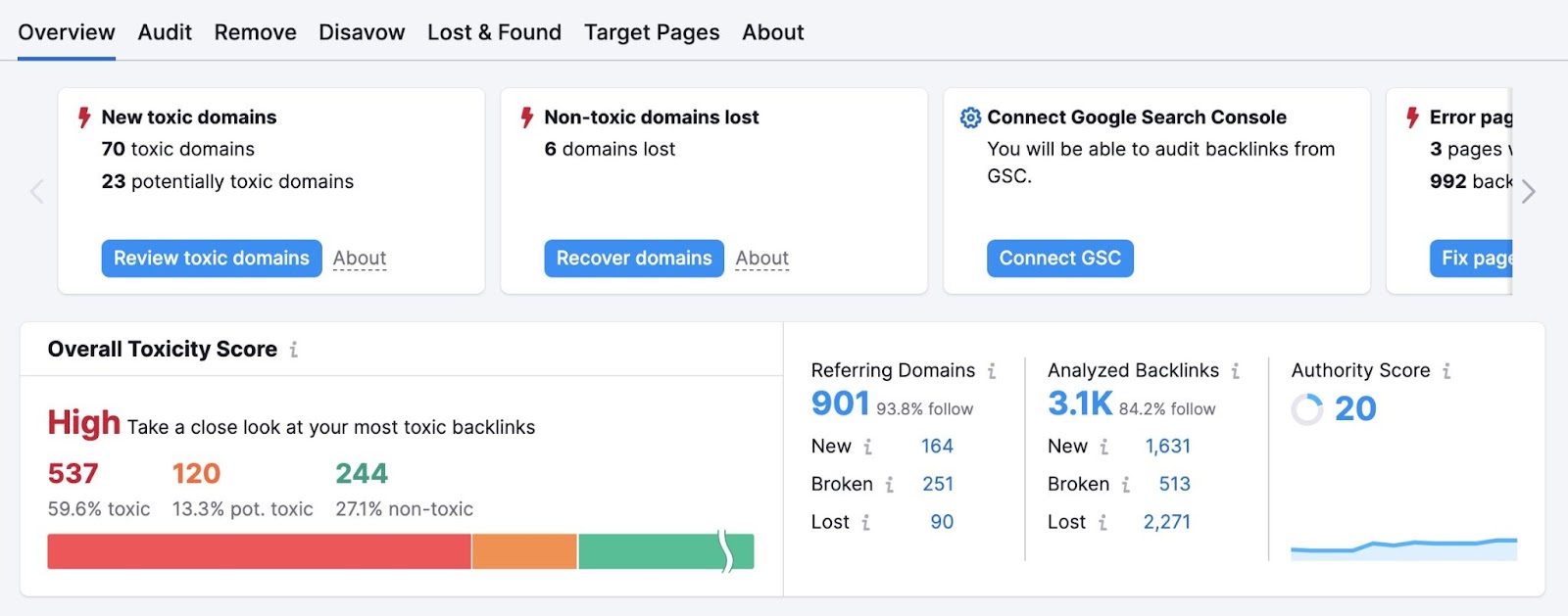Viewport: 1568px width, 616px height.
Task: Go to next card with right arrow
Action: [x=1528, y=191]
